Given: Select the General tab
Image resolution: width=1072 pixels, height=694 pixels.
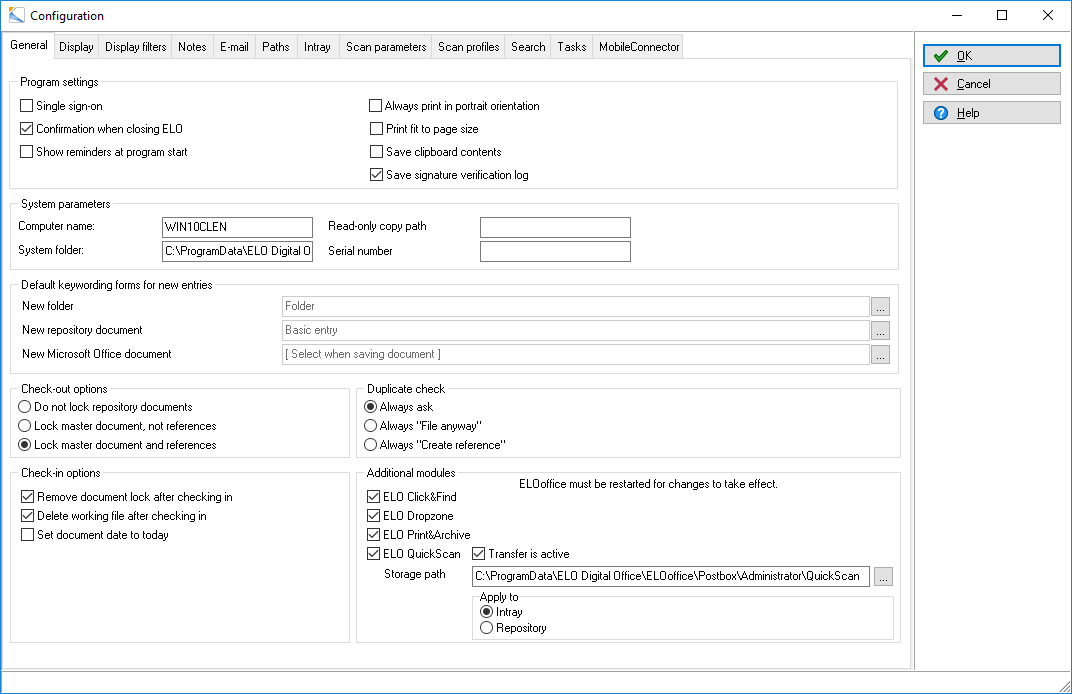Looking at the screenshot, I should point(29,45).
